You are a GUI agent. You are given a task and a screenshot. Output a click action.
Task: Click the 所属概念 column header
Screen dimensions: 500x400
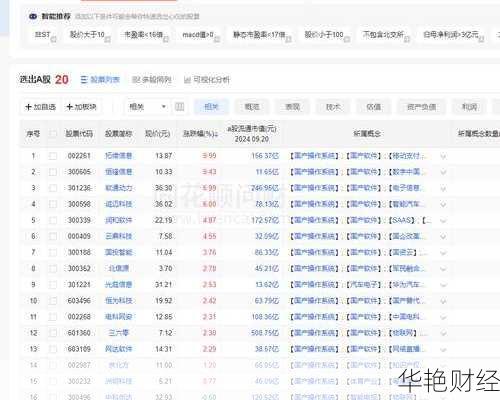pos(367,134)
